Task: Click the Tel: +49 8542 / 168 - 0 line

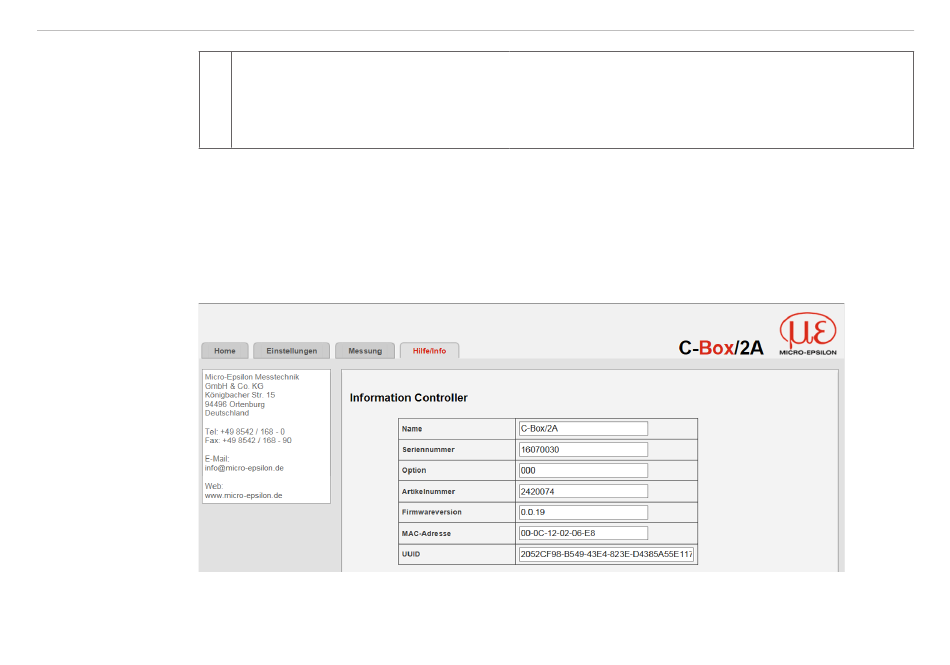Action: click(245, 432)
